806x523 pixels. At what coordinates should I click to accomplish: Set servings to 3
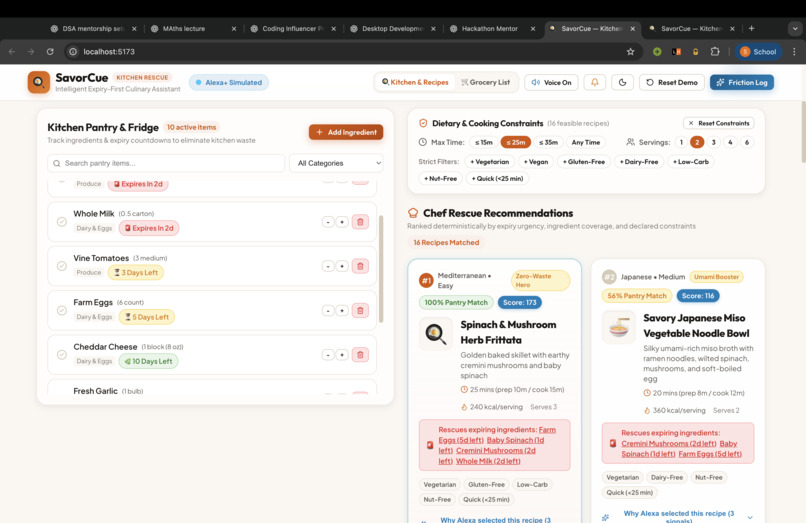click(x=713, y=142)
